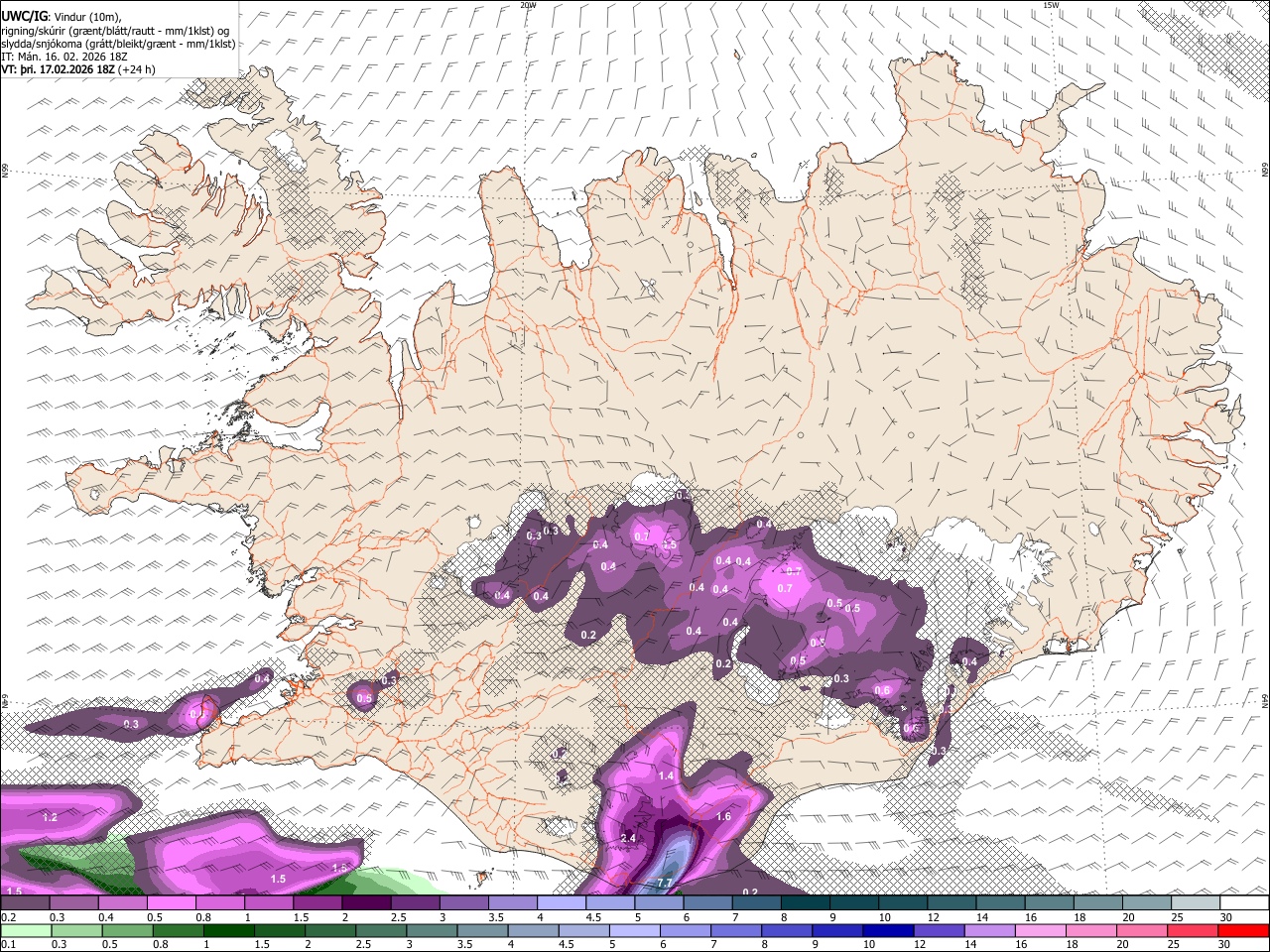
Task: Select the 1.2 value in the sea area
Action: coord(51,817)
